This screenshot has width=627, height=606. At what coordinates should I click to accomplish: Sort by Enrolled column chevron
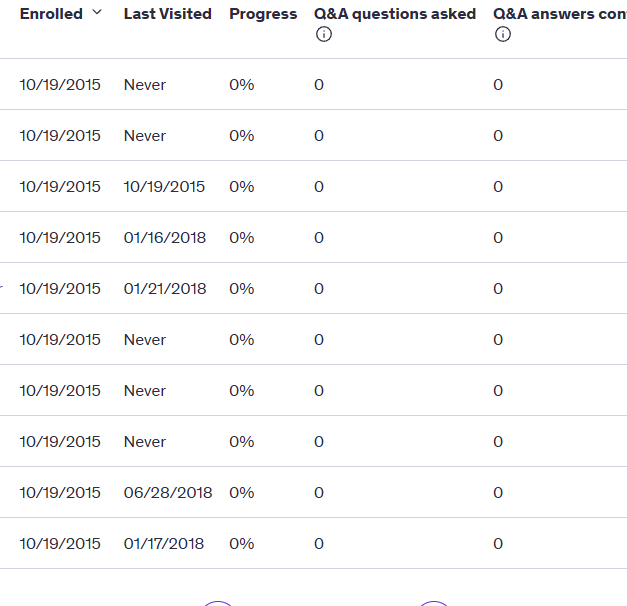tap(97, 12)
